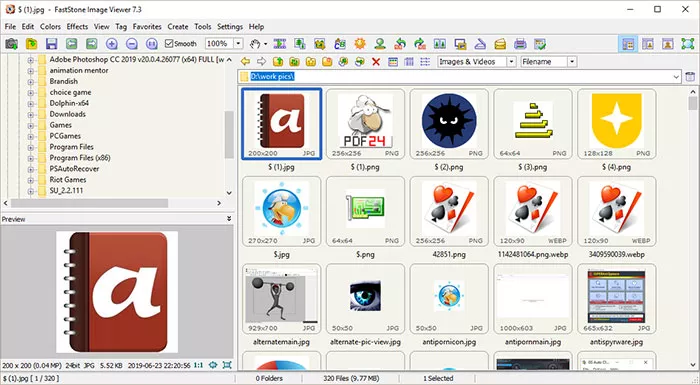Toggle the Smooth checkbox
The height and width of the screenshot is (385, 700).
point(169,43)
